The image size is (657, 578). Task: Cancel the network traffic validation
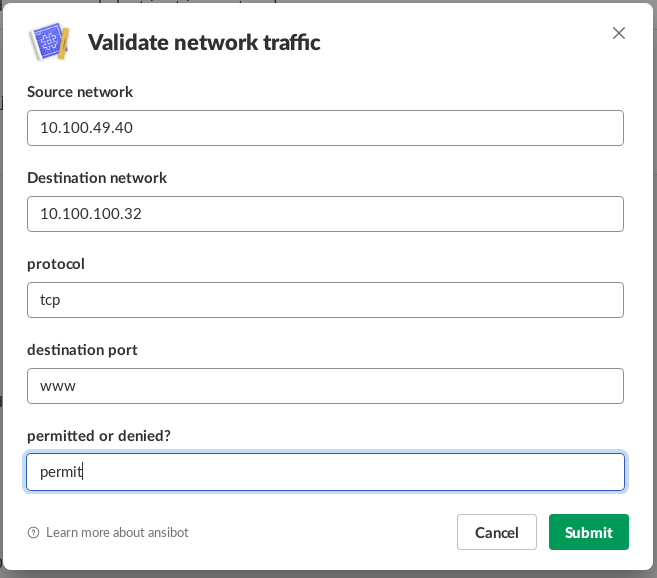pyautogui.click(x=496, y=532)
